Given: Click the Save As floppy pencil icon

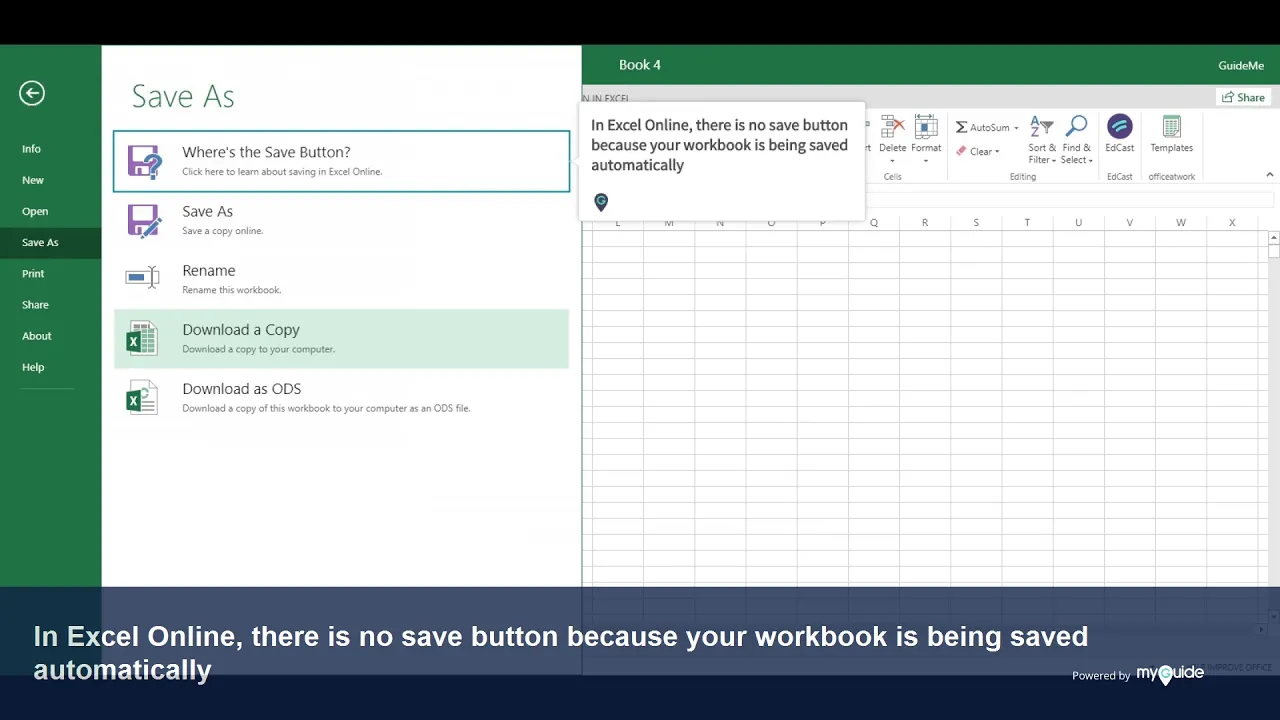Looking at the screenshot, I should point(143,220).
